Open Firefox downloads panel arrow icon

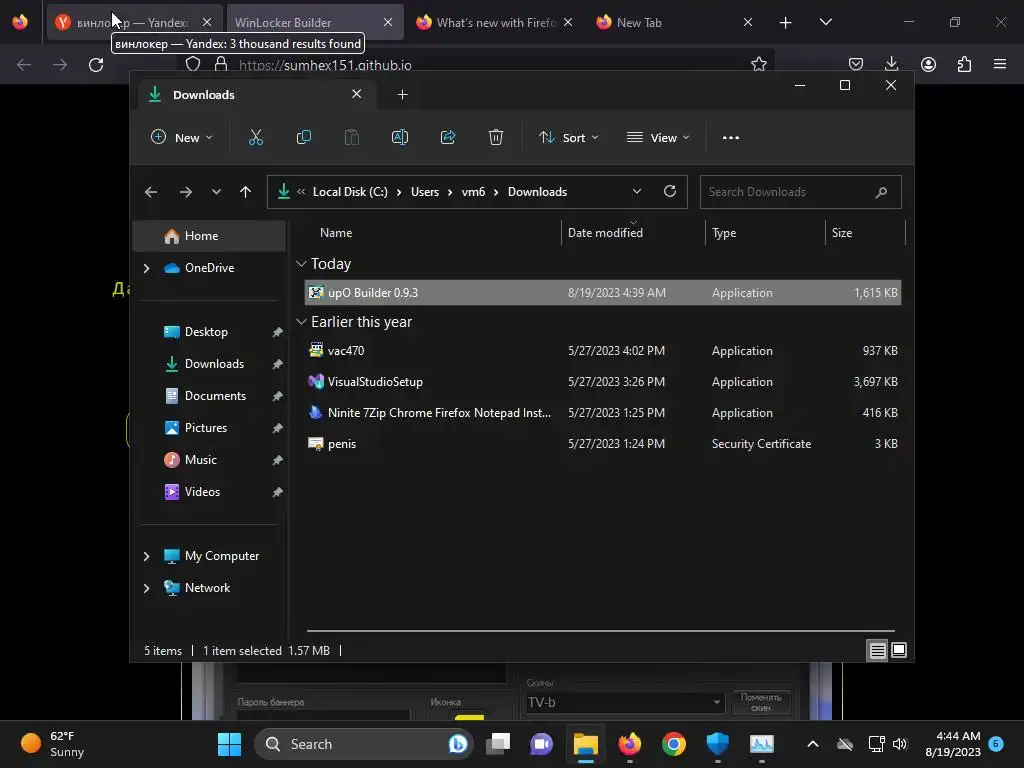click(891, 64)
